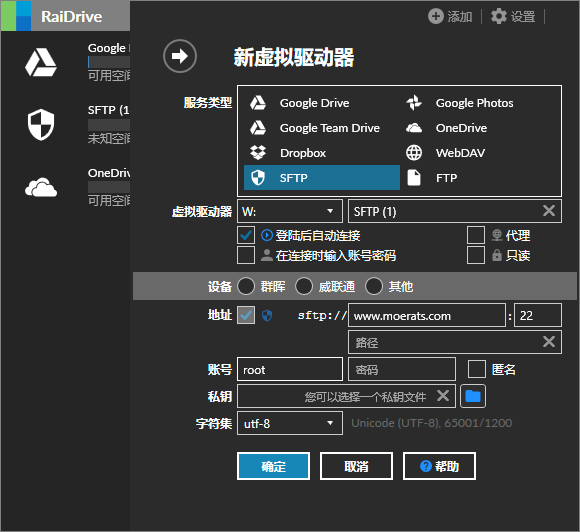Toggle 在连接时输入账号密码 checkbox
The image size is (580, 532).
tap(246, 255)
